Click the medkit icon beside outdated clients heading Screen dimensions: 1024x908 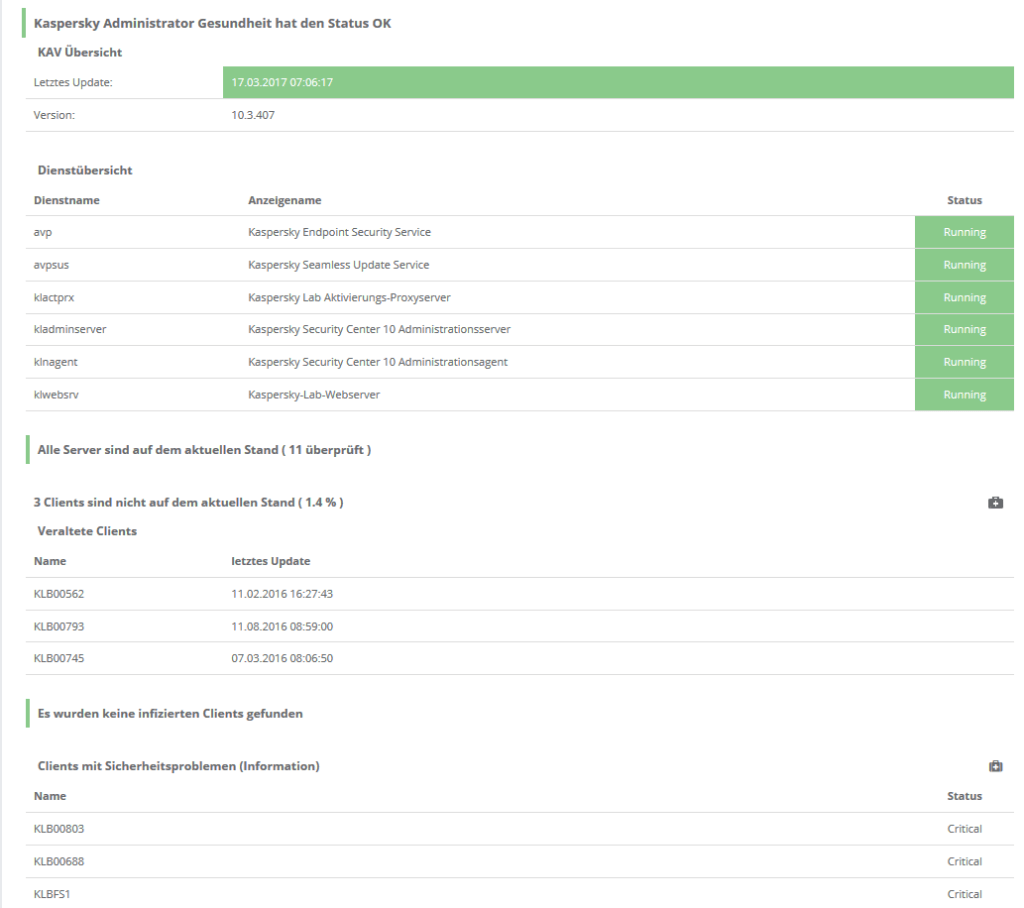tap(995, 502)
